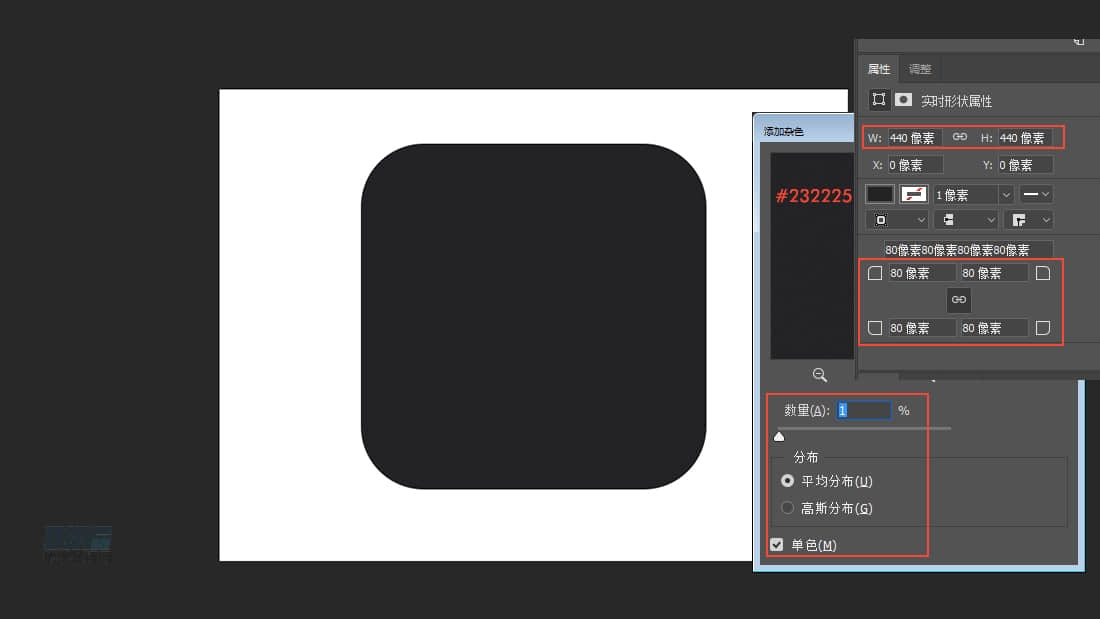Open the stroke line cap dropdown
The height and width of the screenshot is (619, 1100).
pos(966,220)
